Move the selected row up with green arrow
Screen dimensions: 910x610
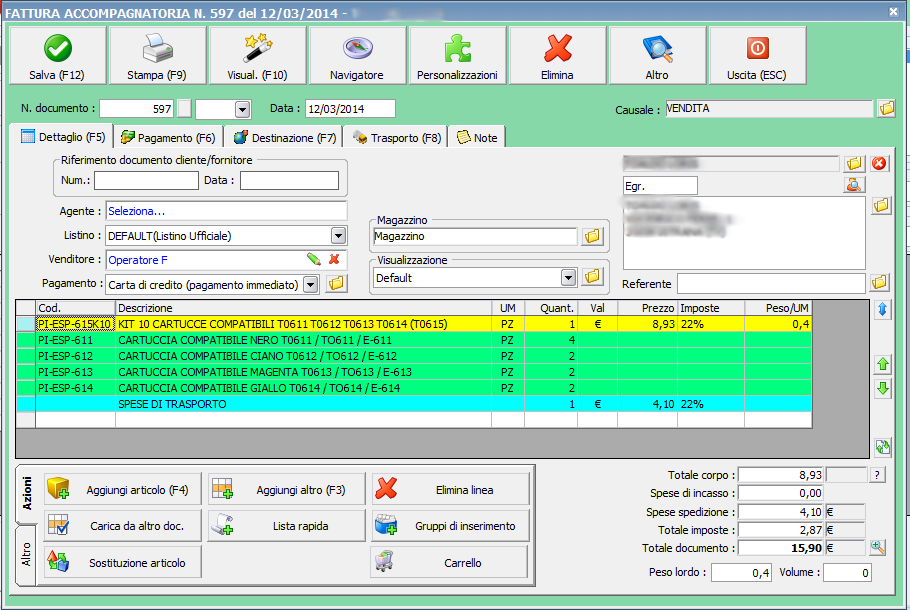click(x=883, y=364)
